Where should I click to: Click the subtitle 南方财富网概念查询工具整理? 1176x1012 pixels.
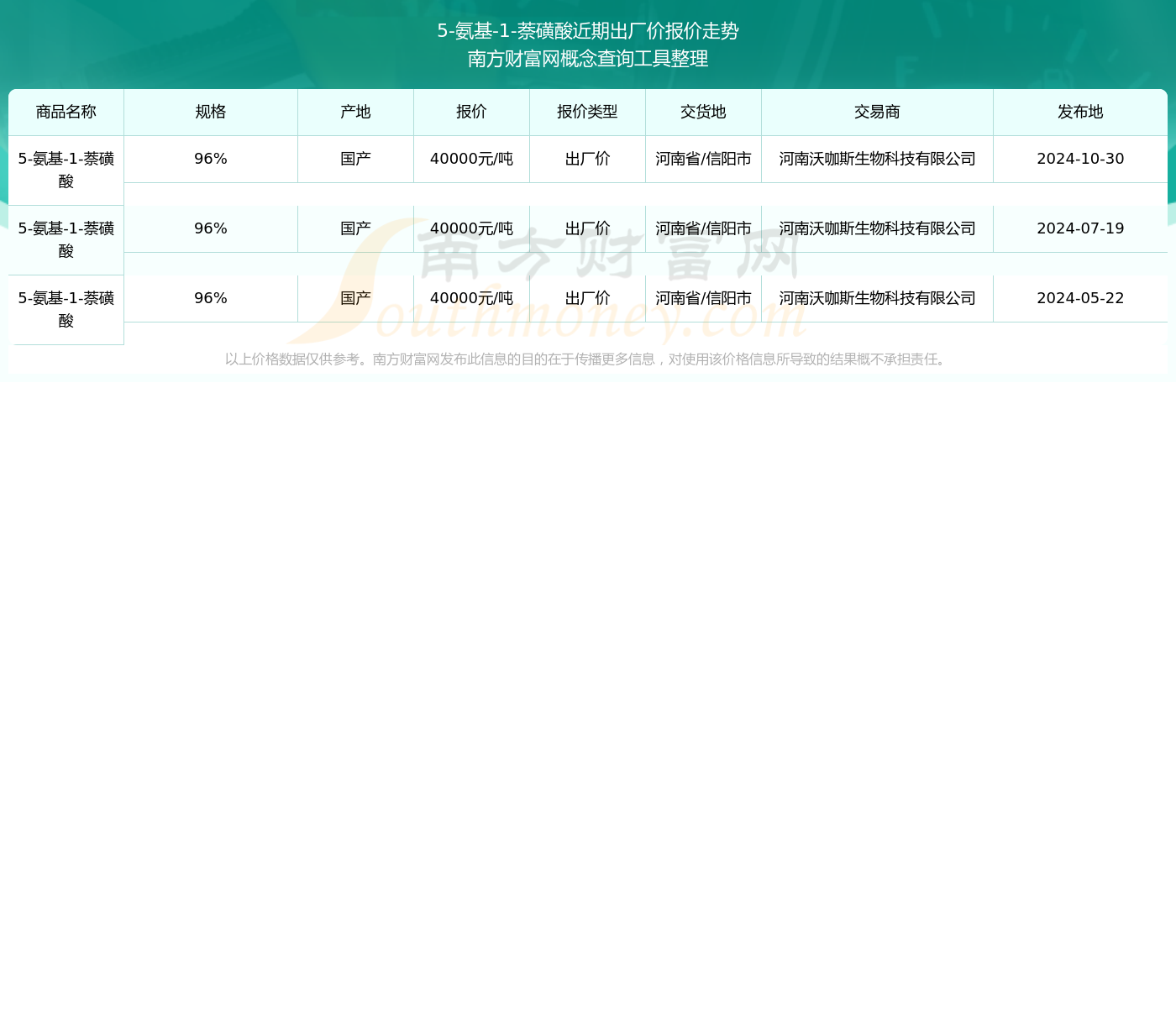click(x=588, y=59)
